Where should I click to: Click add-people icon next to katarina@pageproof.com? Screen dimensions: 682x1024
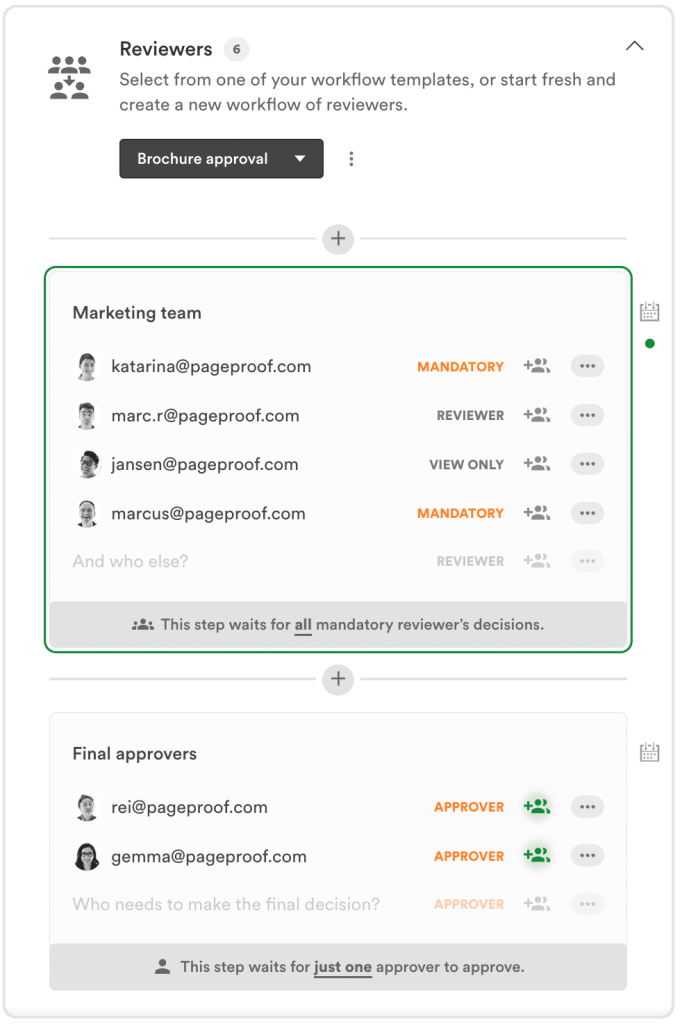pos(537,366)
